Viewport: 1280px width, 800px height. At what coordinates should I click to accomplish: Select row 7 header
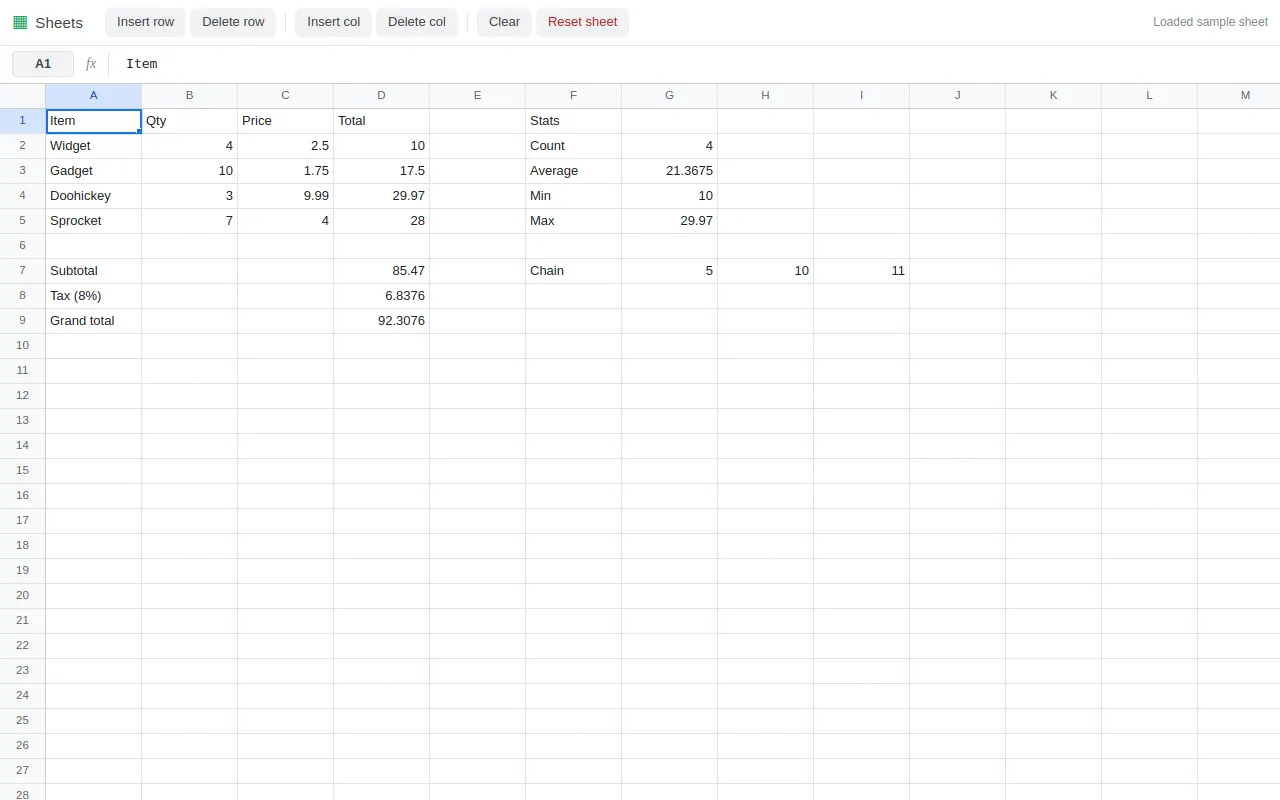point(23,271)
